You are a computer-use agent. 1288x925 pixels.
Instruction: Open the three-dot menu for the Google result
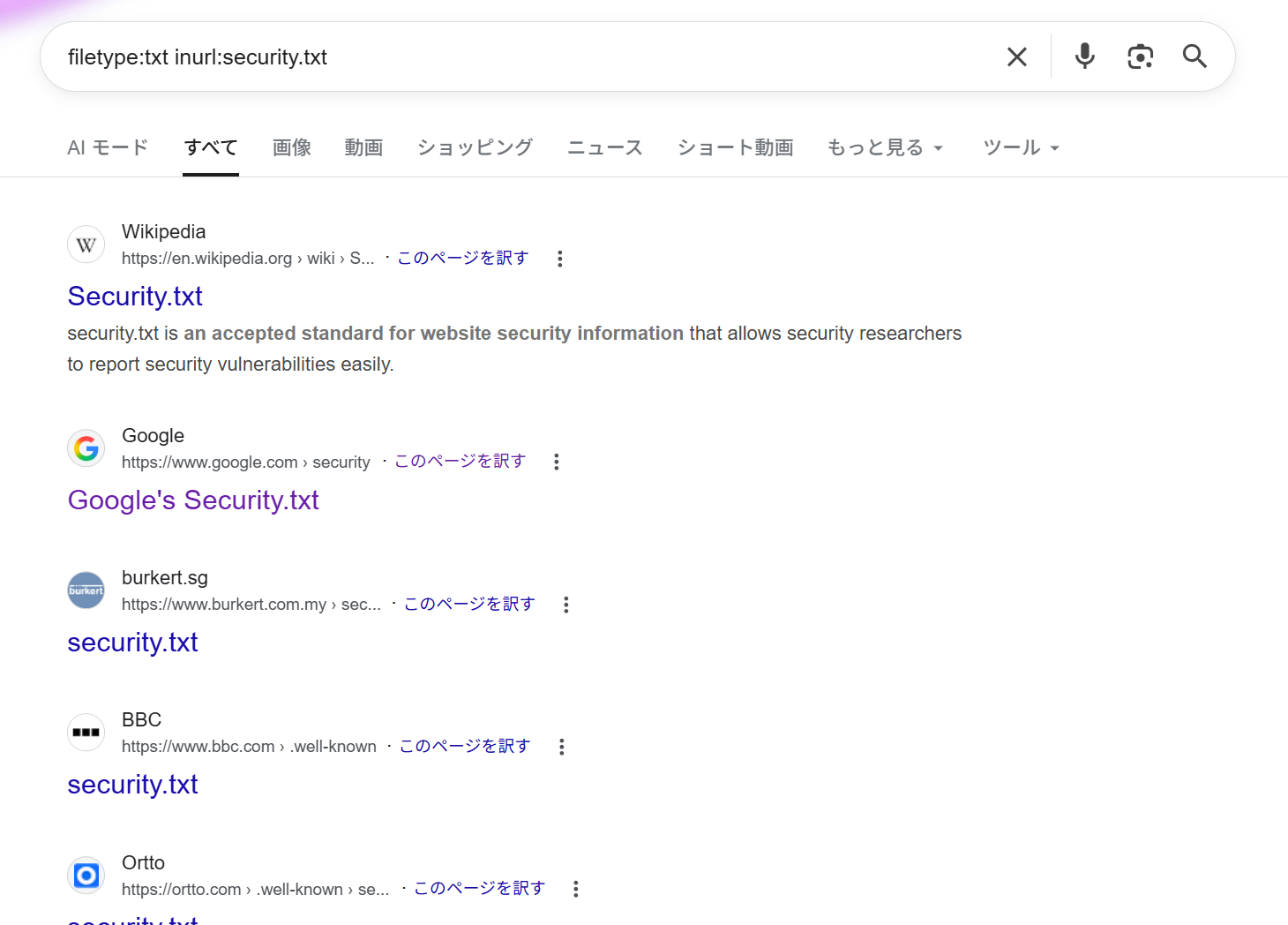coord(556,462)
